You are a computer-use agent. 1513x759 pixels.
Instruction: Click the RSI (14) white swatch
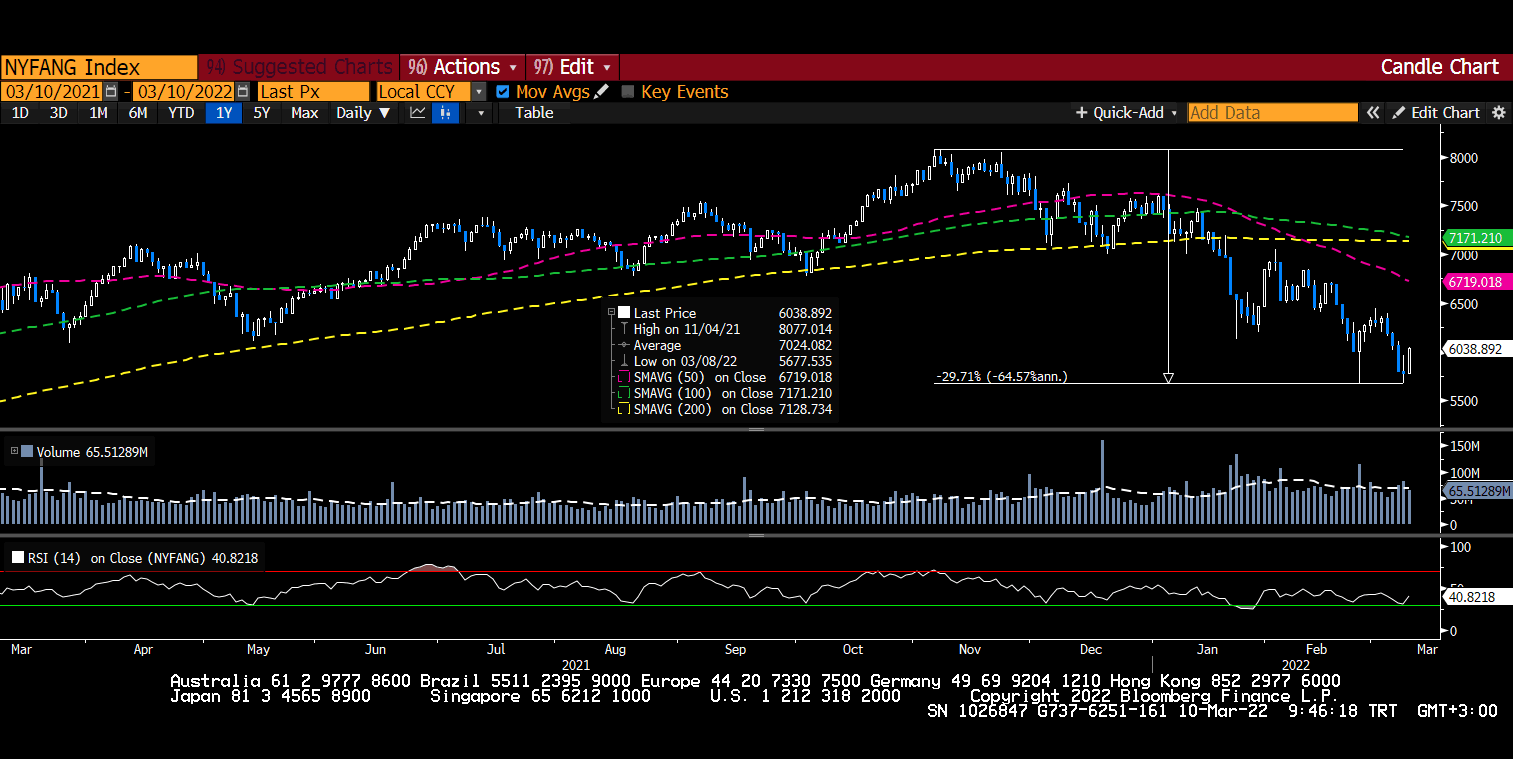[x=19, y=558]
